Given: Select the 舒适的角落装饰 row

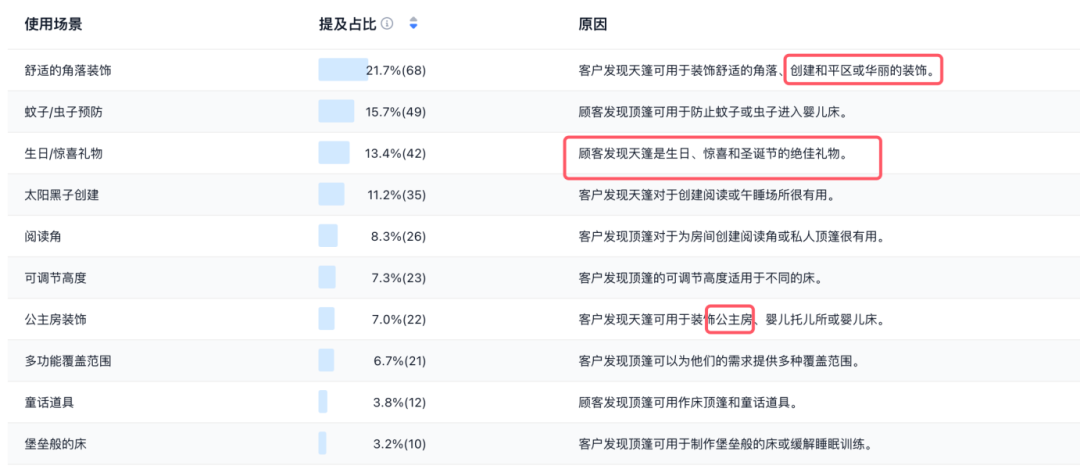Looking at the screenshot, I should pos(544,70).
